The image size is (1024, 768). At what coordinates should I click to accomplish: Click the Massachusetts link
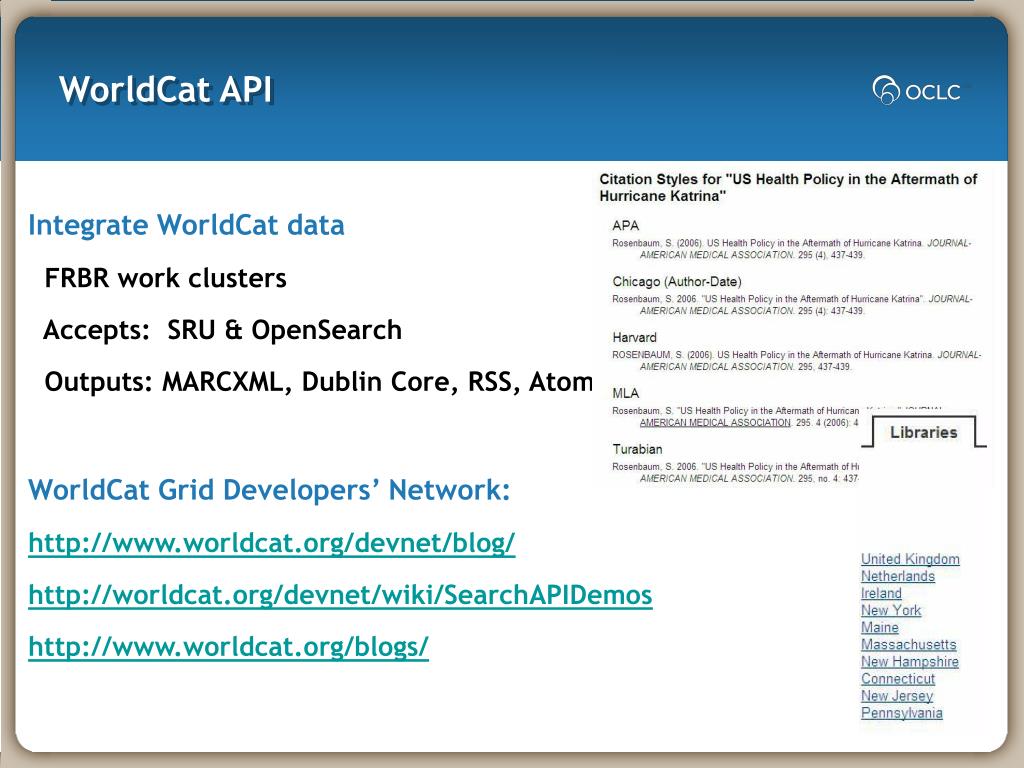coord(908,645)
